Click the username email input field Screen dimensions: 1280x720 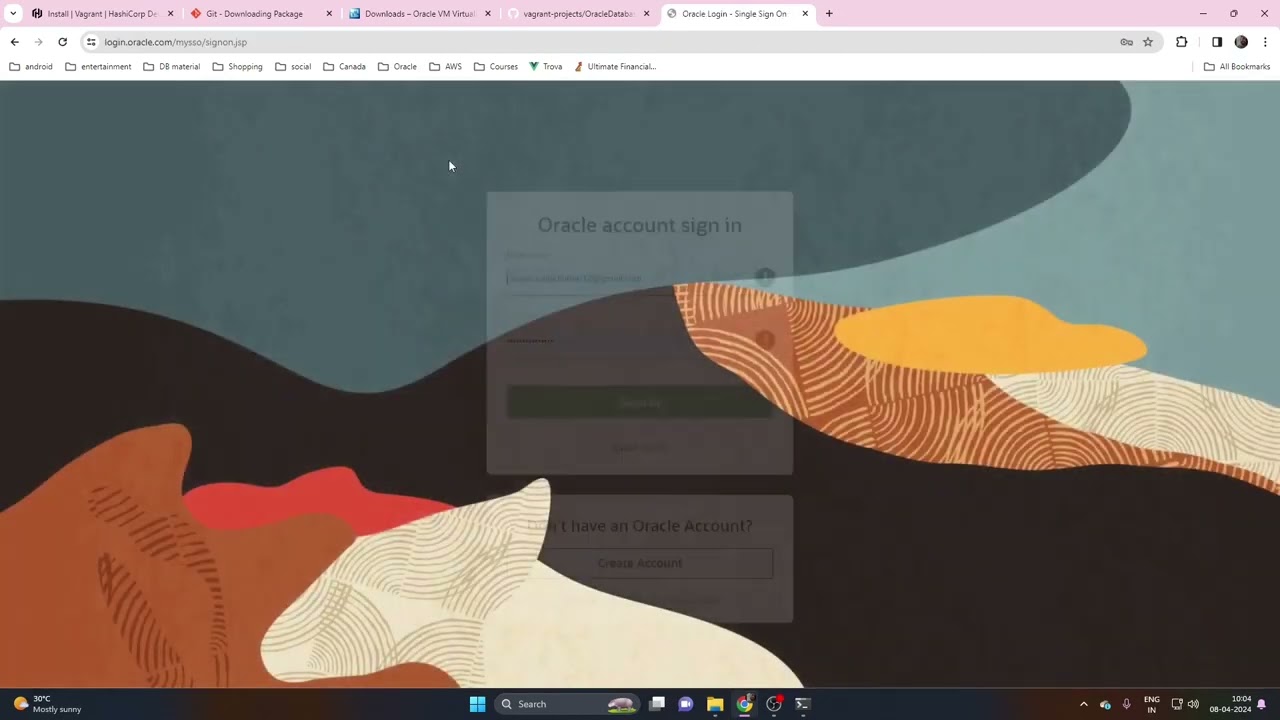point(640,278)
